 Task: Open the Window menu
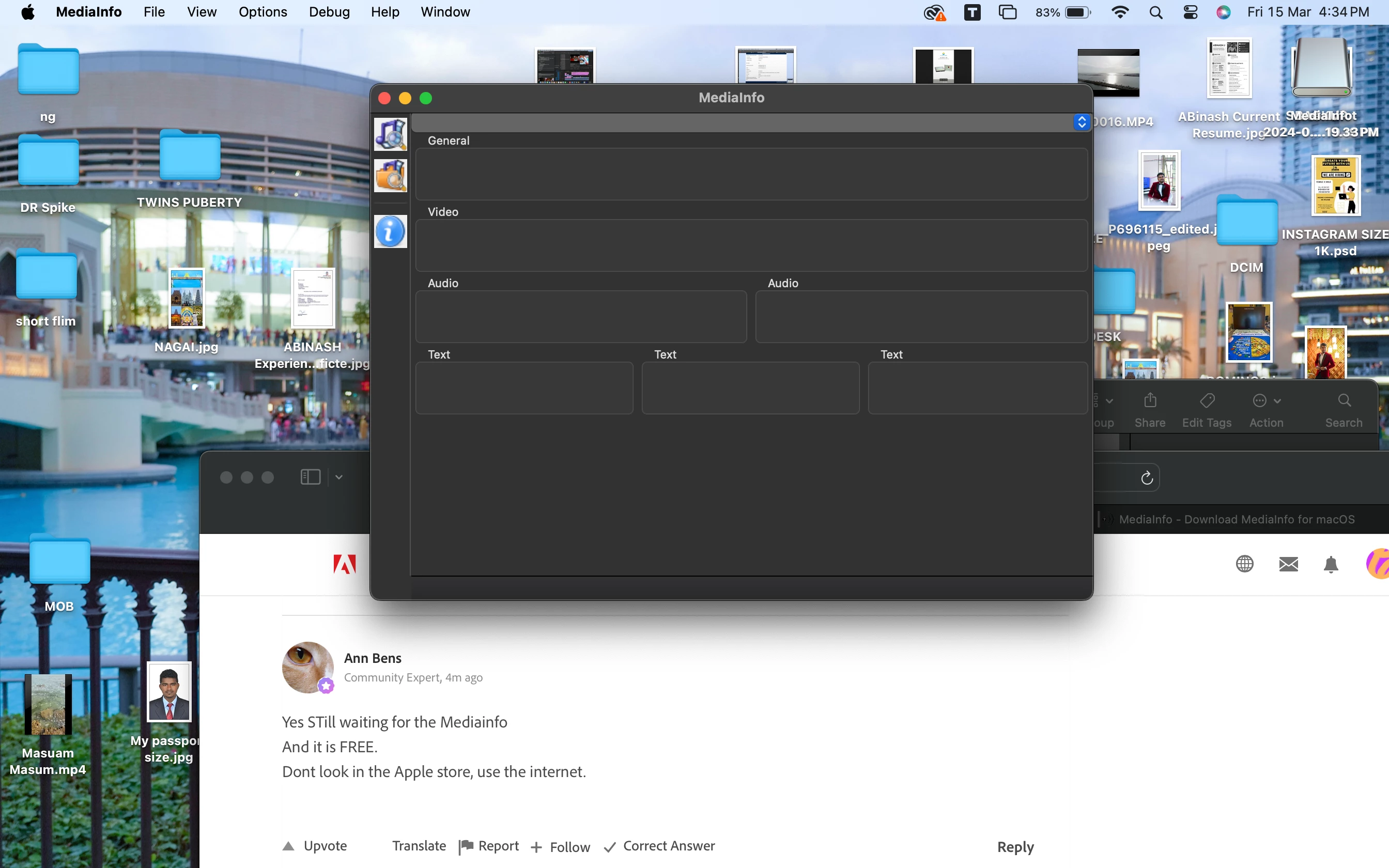tap(445, 12)
